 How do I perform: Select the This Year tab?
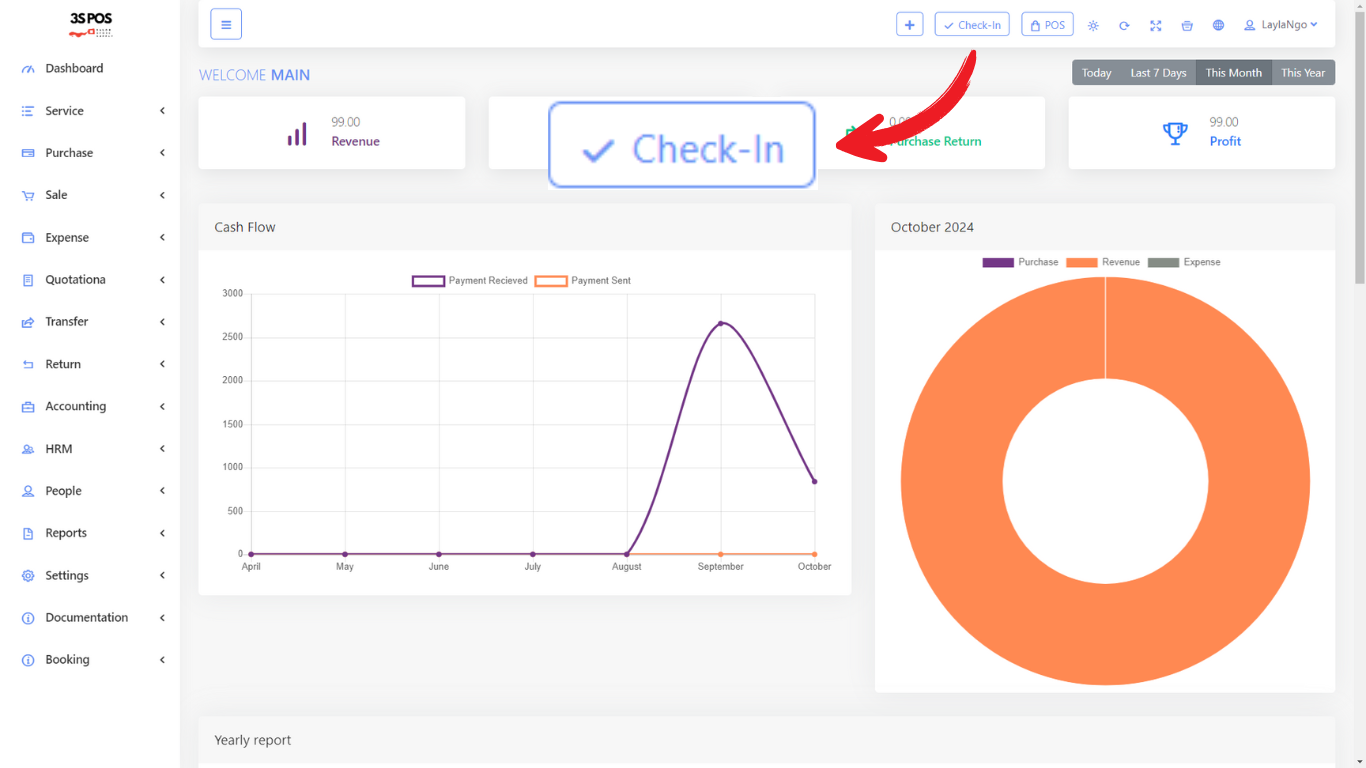point(1302,73)
